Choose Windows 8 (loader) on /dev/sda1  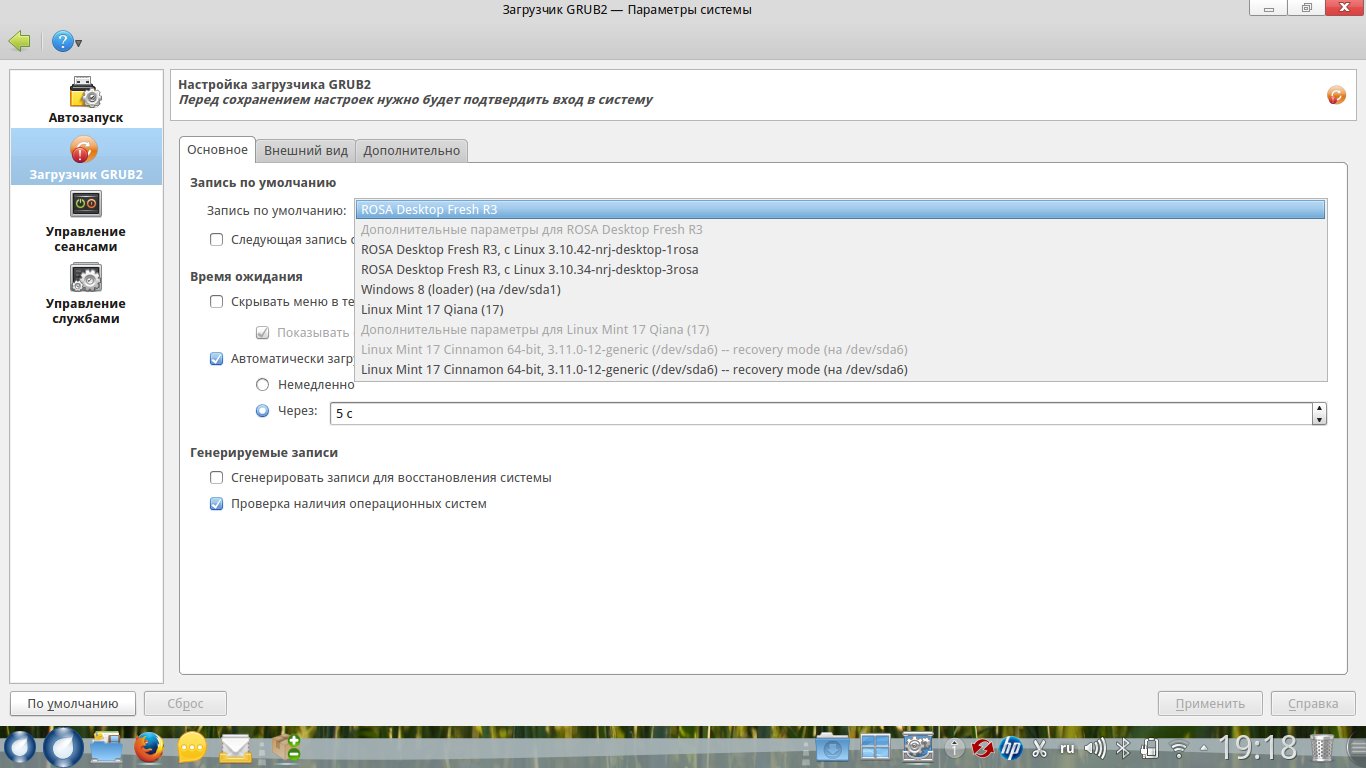[x=840, y=290]
